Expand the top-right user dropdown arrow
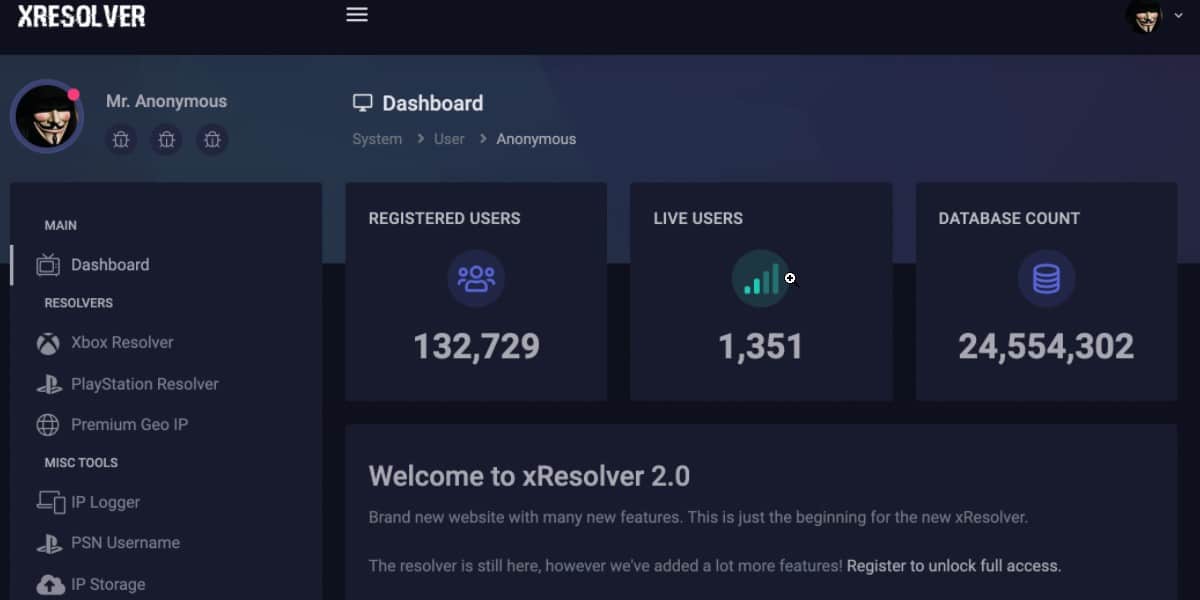 click(x=1177, y=15)
